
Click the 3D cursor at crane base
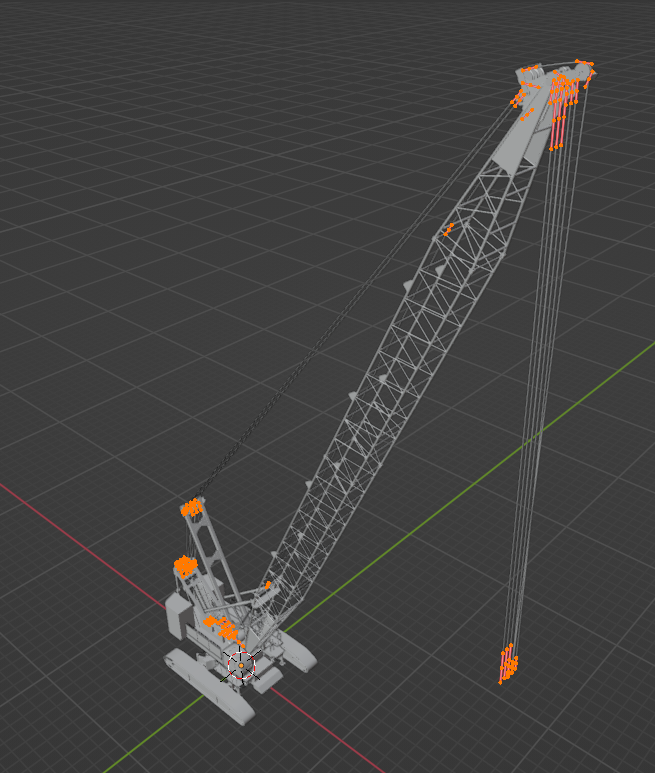click(x=241, y=666)
